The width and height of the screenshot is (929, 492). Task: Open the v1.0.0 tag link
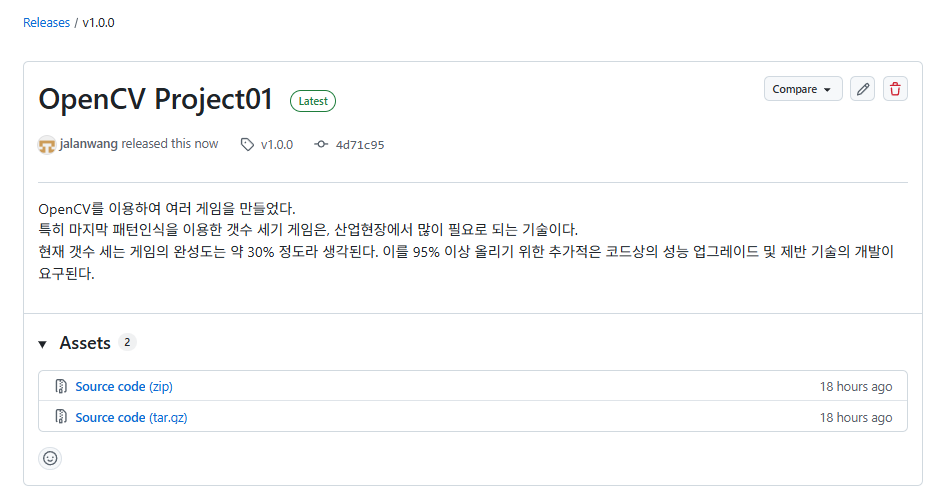click(x=277, y=144)
